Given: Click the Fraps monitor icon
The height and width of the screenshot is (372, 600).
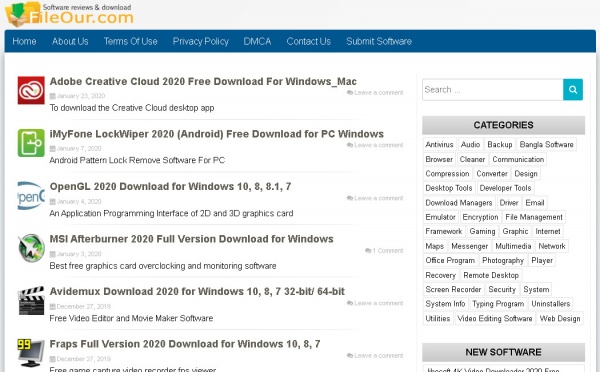Looking at the screenshot, I should click(31, 353).
